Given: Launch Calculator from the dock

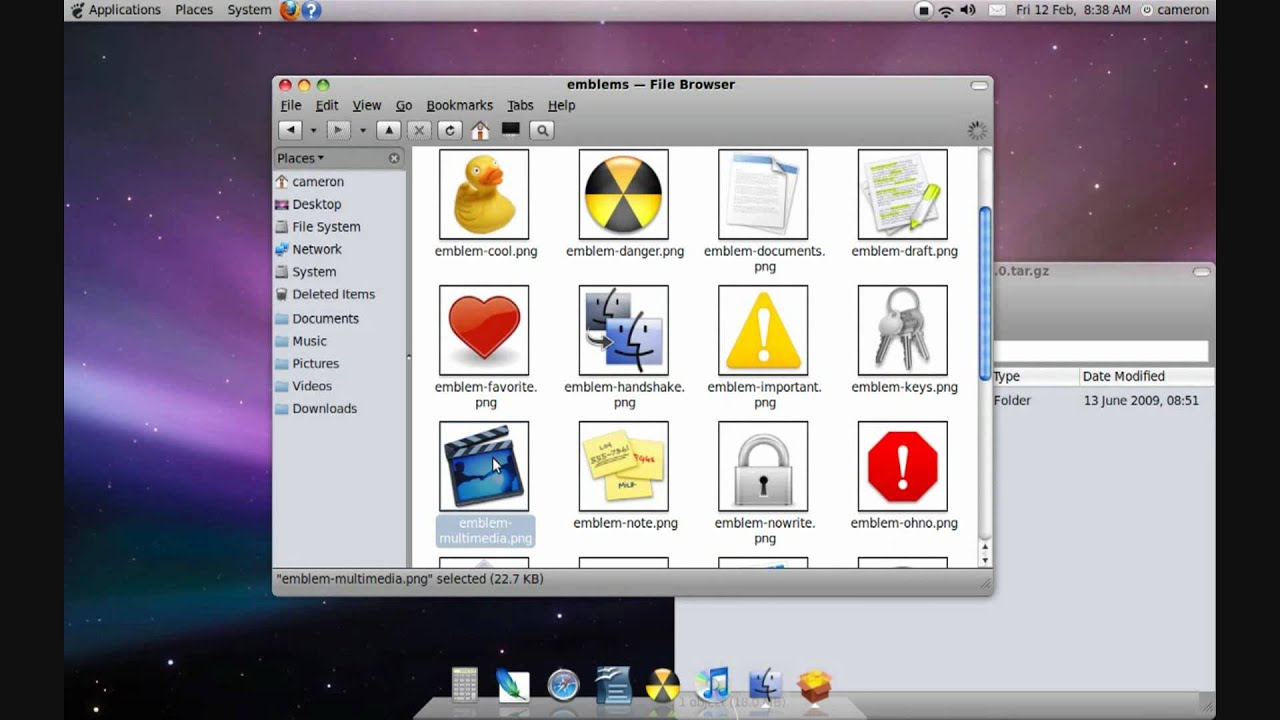Looking at the screenshot, I should point(465,685).
